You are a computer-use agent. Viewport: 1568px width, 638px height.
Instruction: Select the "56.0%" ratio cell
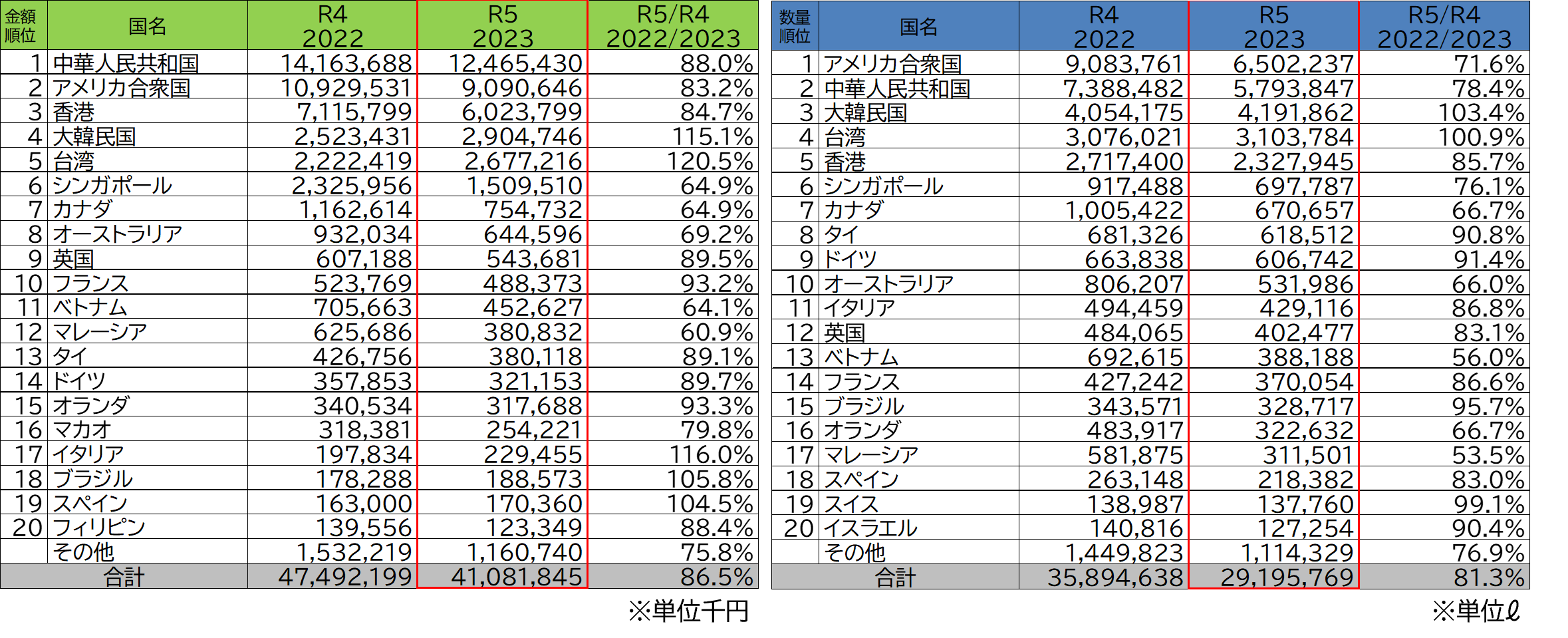1444,357
